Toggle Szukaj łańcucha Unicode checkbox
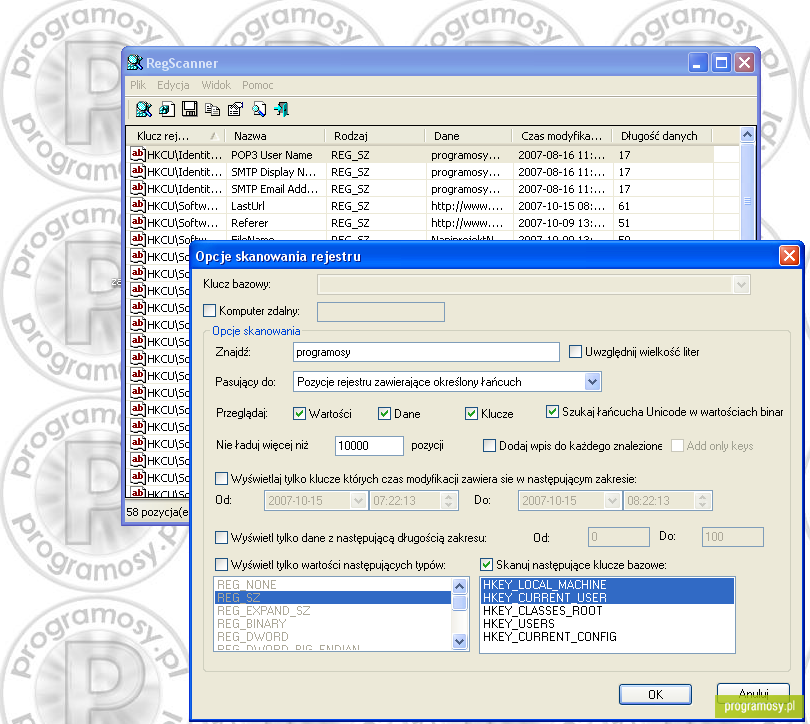 [552, 412]
